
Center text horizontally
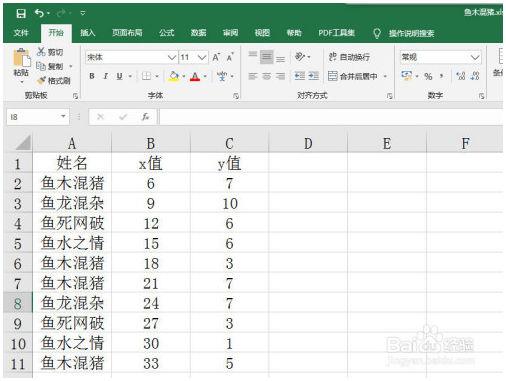point(267,76)
